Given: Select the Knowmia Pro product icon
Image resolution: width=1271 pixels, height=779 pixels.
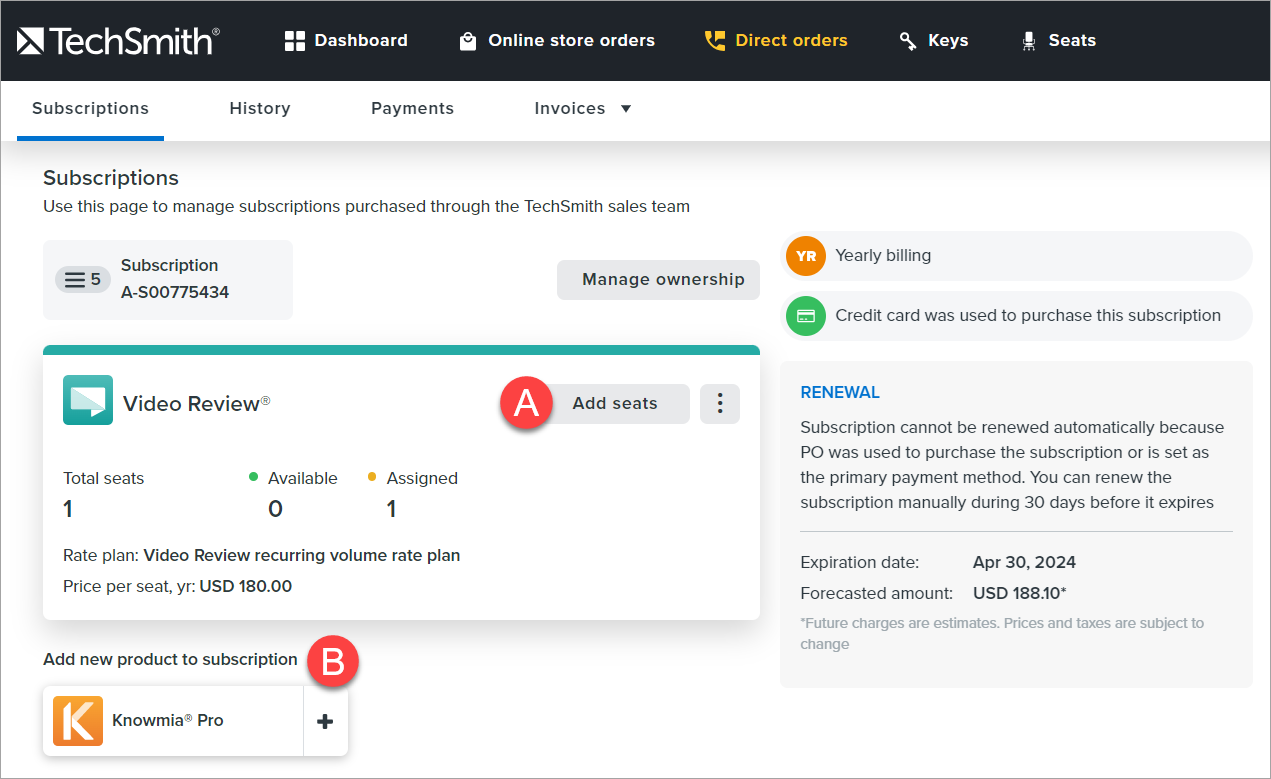Looking at the screenshot, I should (77, 720).
